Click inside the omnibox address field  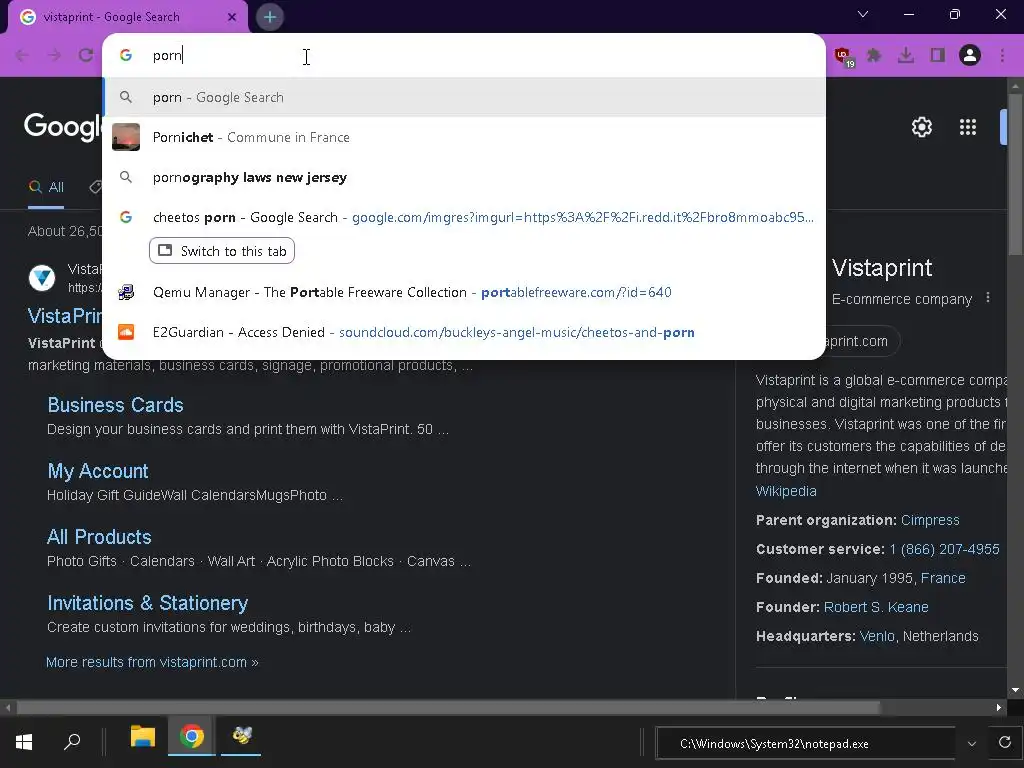(x=464, y=56)
